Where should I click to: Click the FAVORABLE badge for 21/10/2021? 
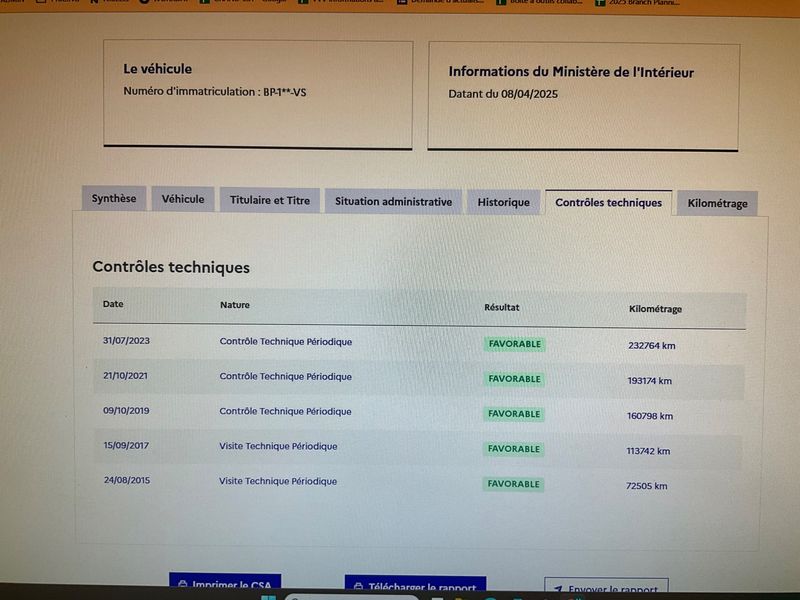pos(514,379)
